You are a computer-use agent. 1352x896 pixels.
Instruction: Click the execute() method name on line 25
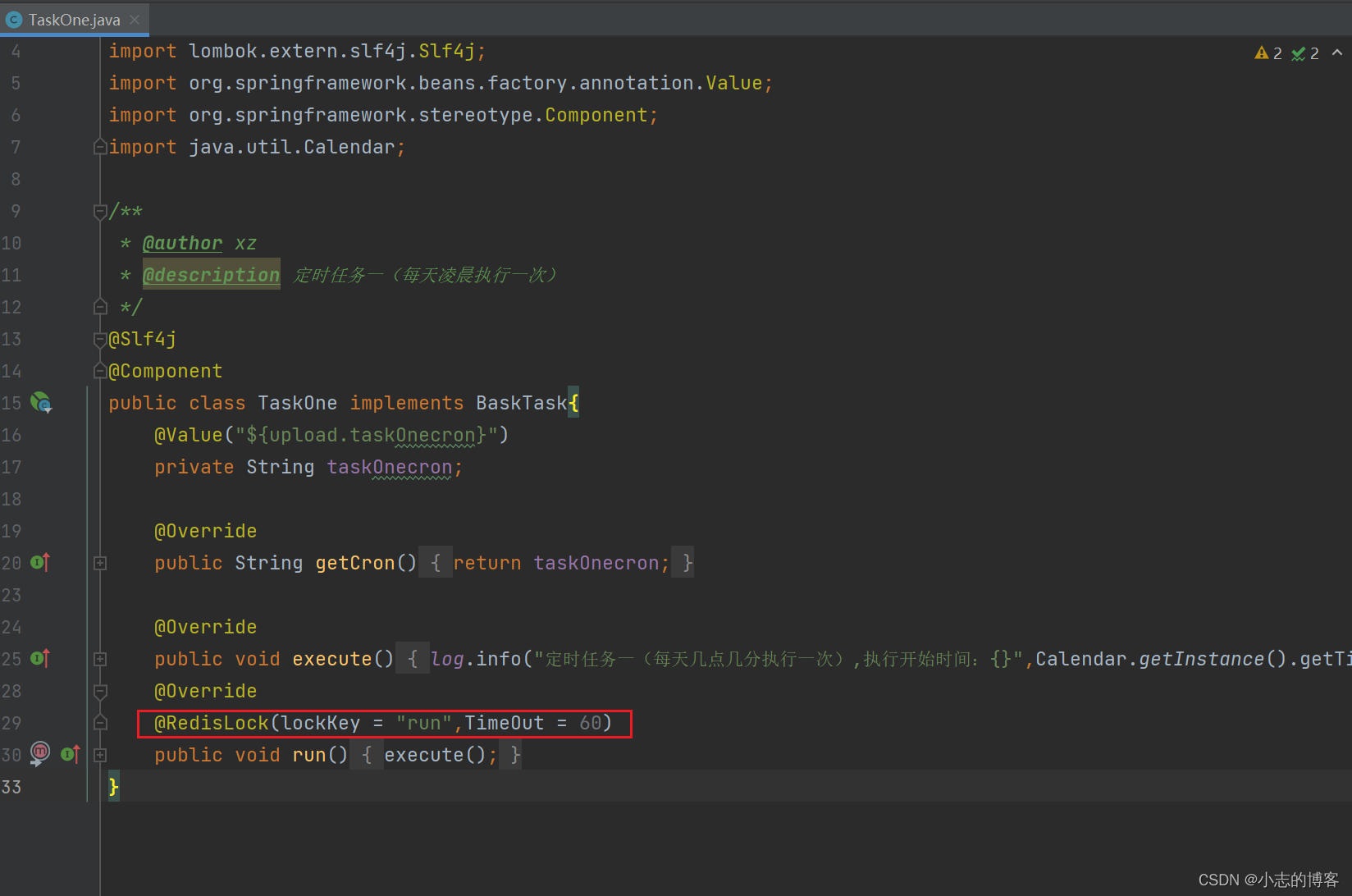pyautogui.click(x=331, y=659)
